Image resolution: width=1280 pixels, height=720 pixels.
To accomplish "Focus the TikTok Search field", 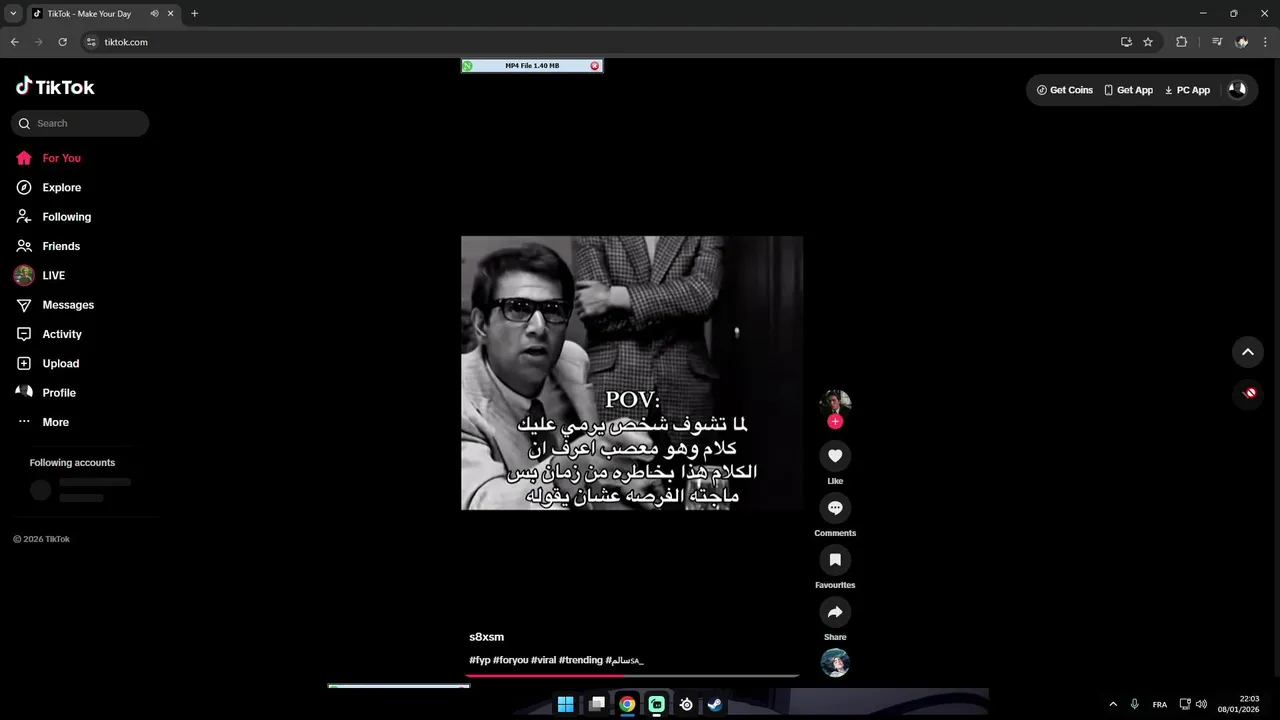I will 80,123.
